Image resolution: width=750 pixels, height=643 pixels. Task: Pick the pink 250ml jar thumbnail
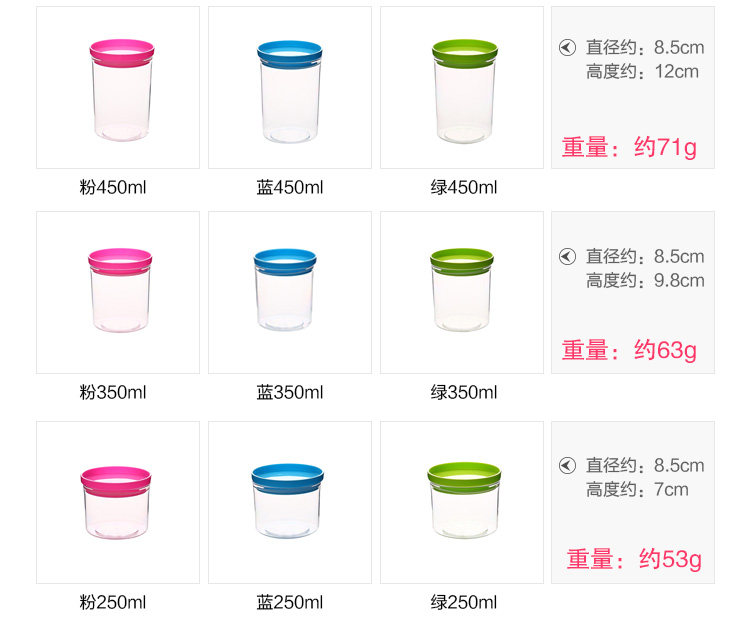[x=118, y=502]
